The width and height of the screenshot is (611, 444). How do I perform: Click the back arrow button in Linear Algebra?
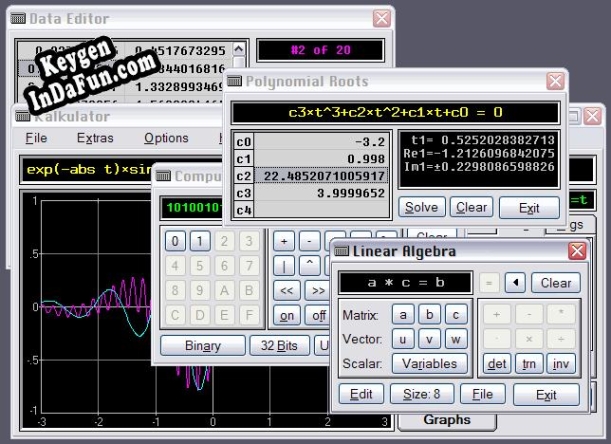(515, 282)
